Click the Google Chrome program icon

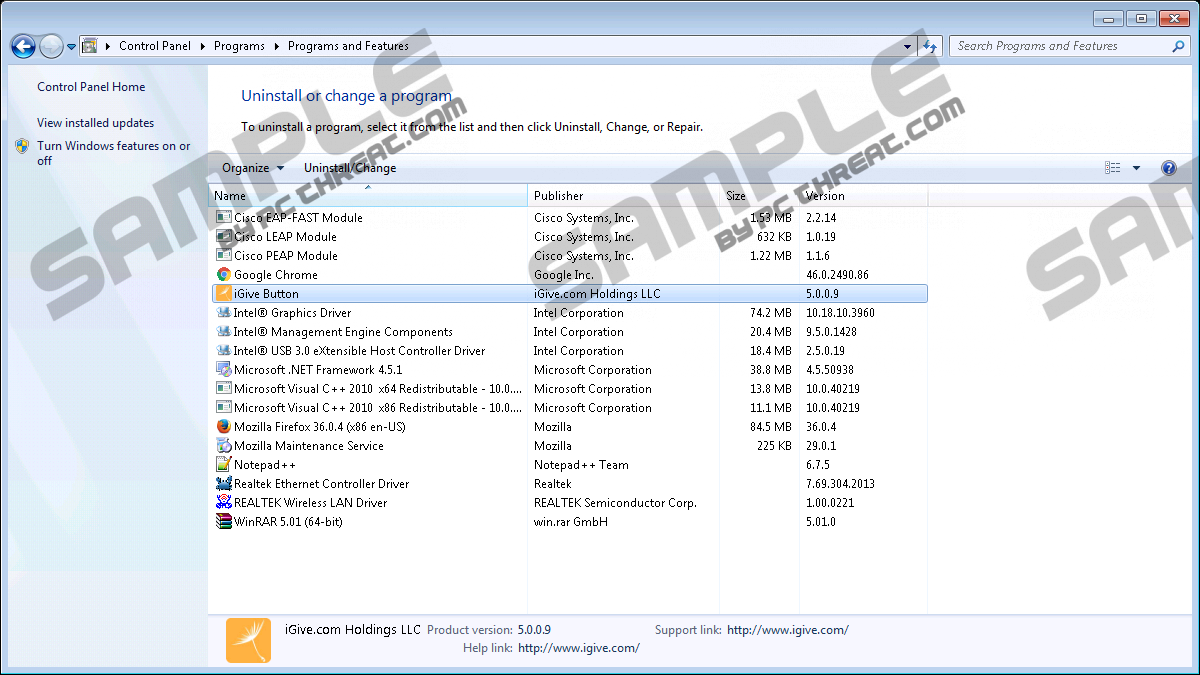[x=224, y=275]
